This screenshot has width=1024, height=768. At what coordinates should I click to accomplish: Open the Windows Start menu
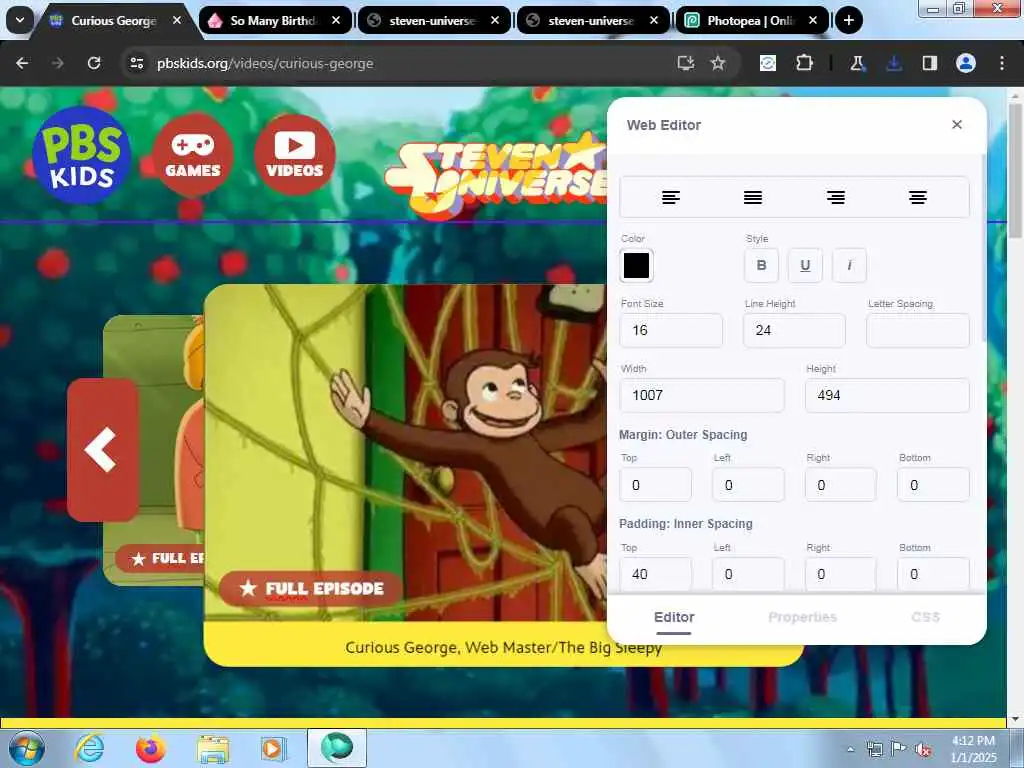tap(26, 749)
